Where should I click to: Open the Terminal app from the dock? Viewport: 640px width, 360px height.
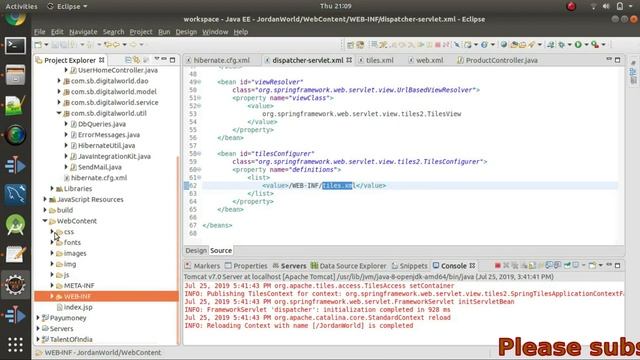coord(16,46)
